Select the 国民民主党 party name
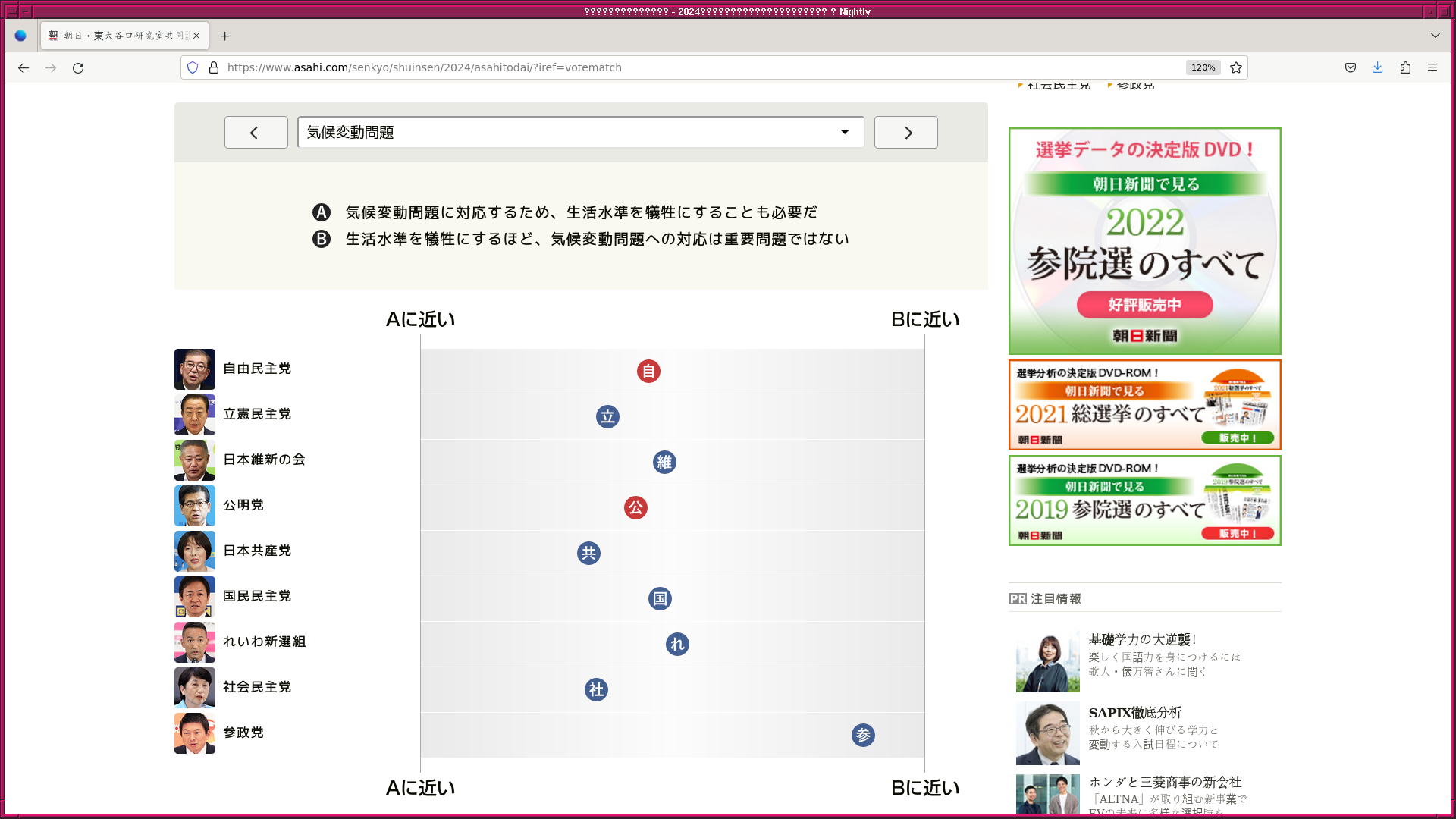Viewport: 1456px width, 819px height. click(x=257, y=596)
